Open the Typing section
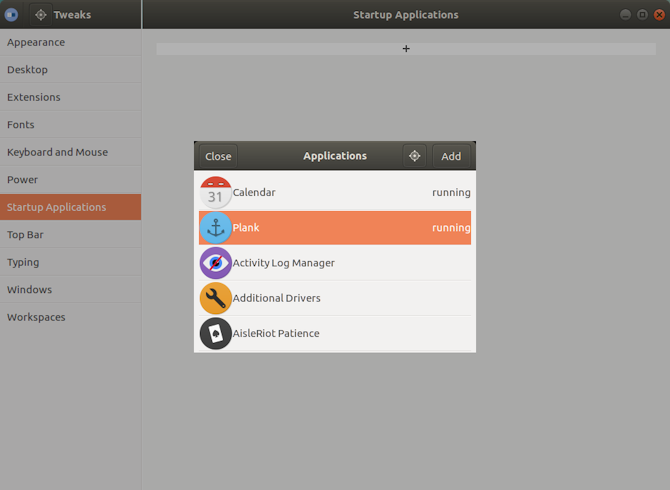The image size is (670, 490). [x=71, y=262]
